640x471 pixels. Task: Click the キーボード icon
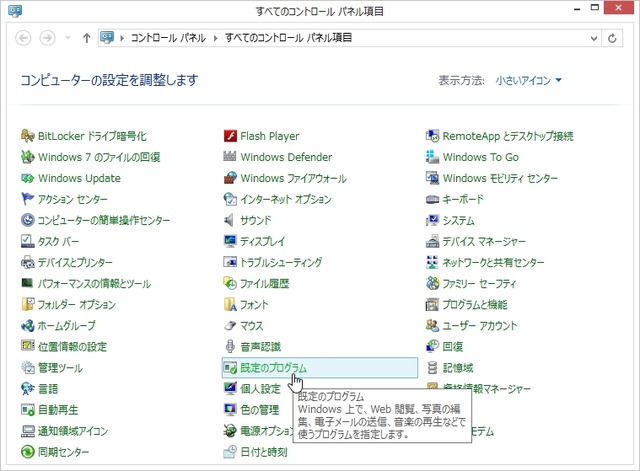pyautogui.click(x=432, y=199)
